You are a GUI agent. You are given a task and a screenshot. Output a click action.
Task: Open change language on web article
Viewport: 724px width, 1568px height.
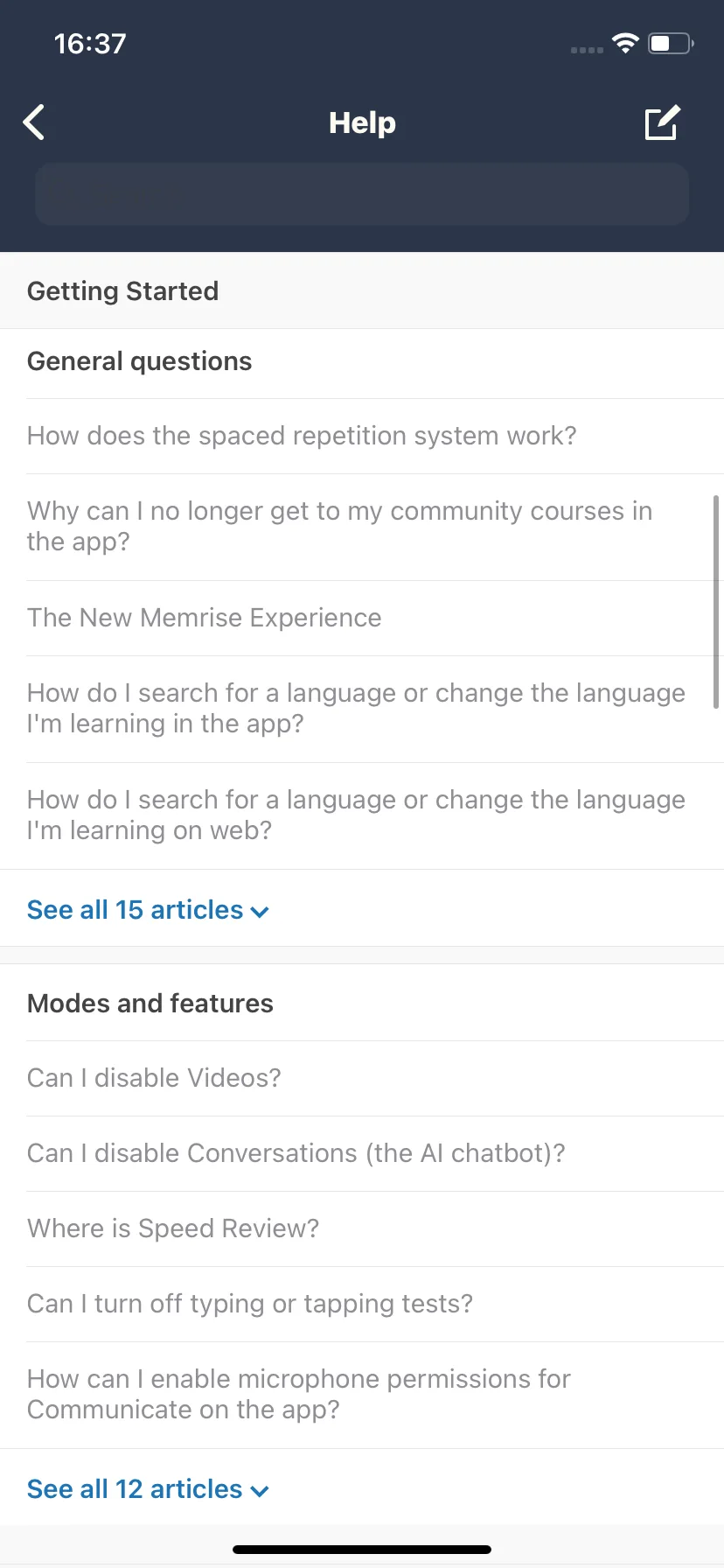[356, 815]
